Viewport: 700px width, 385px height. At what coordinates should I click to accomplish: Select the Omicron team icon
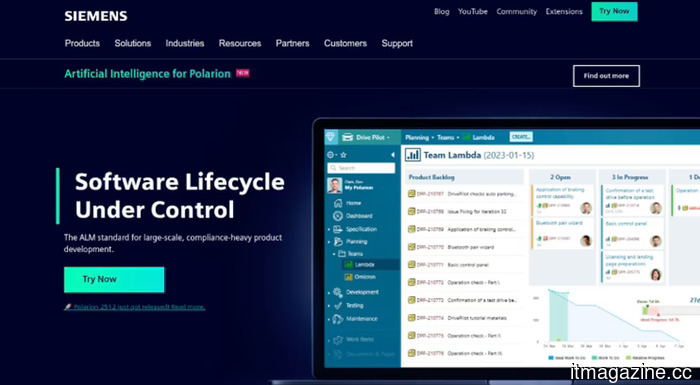349,277
